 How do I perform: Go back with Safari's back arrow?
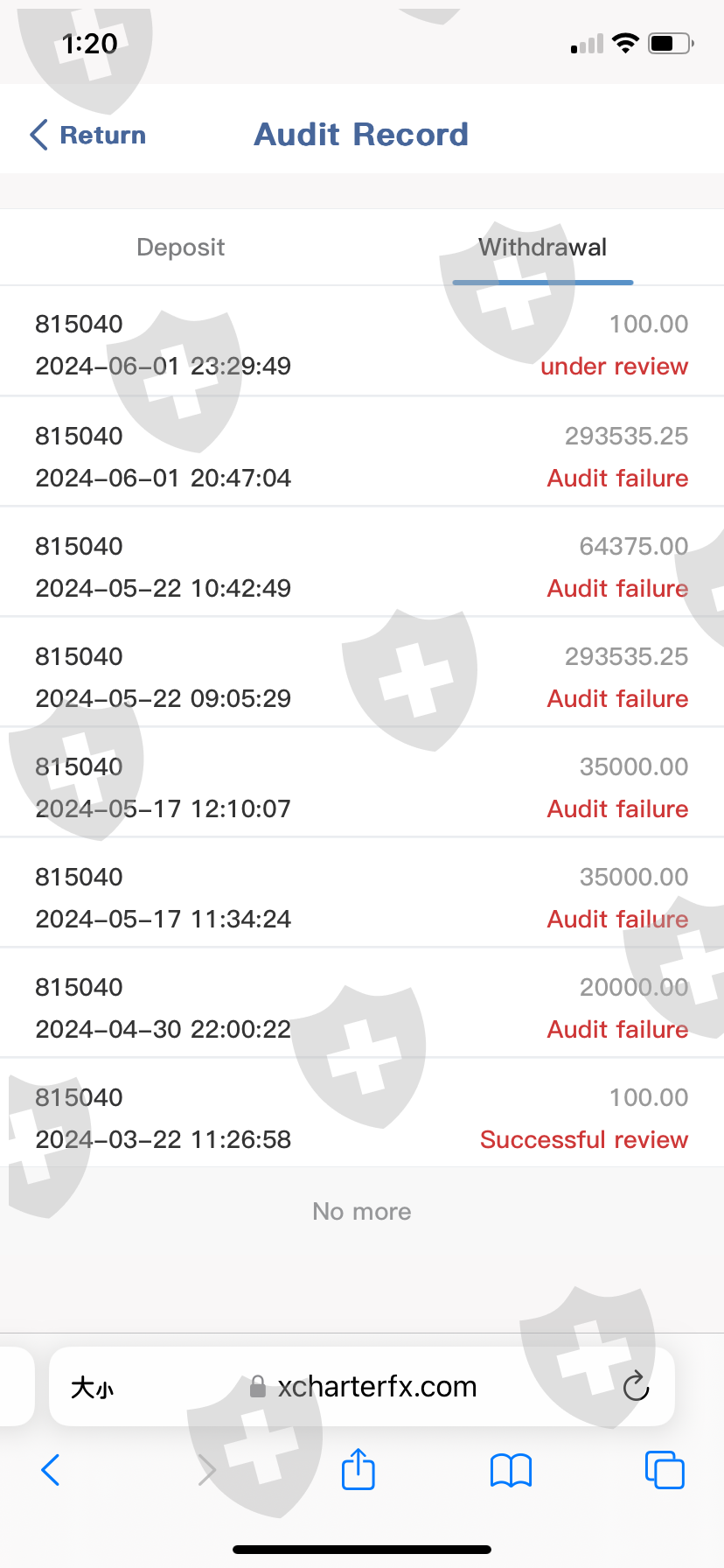tap(51, 1470)
